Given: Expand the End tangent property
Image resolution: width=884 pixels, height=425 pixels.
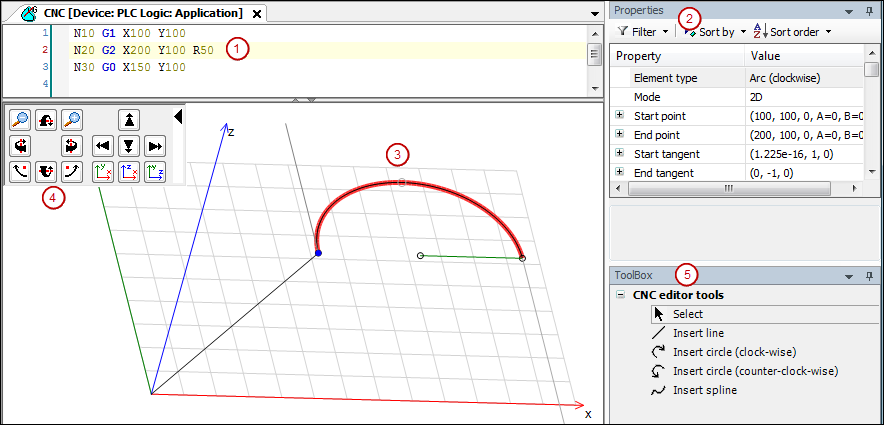Looking at the screenshot, I should click(x=620, y=172).
